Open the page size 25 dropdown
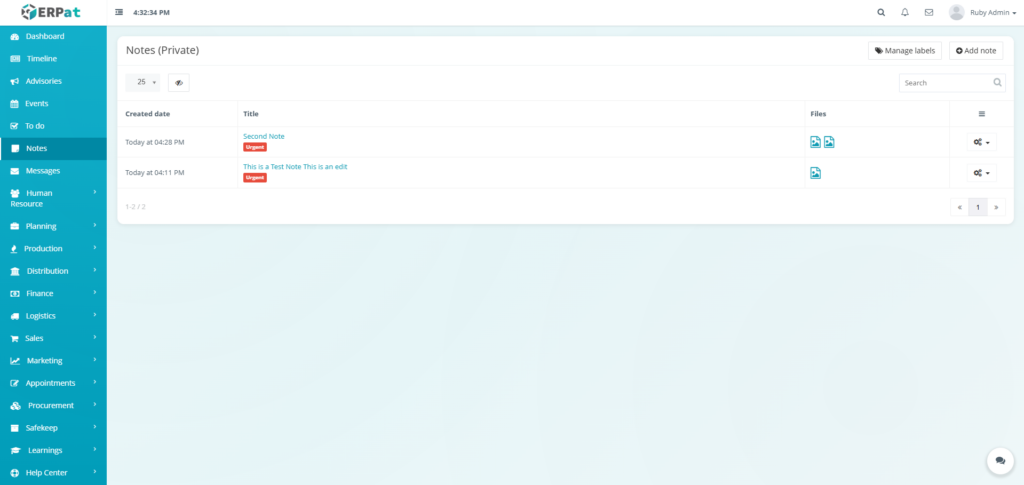Viewport: 1024px width, 485px height. 143,83
